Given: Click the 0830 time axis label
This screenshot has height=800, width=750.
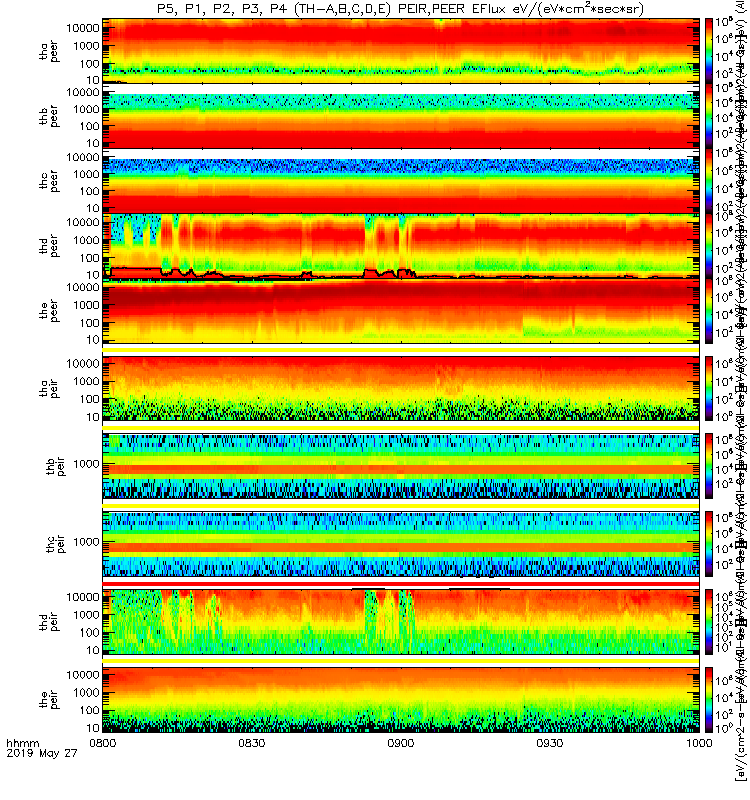Looking at the screenshot, I should [252, 743].
